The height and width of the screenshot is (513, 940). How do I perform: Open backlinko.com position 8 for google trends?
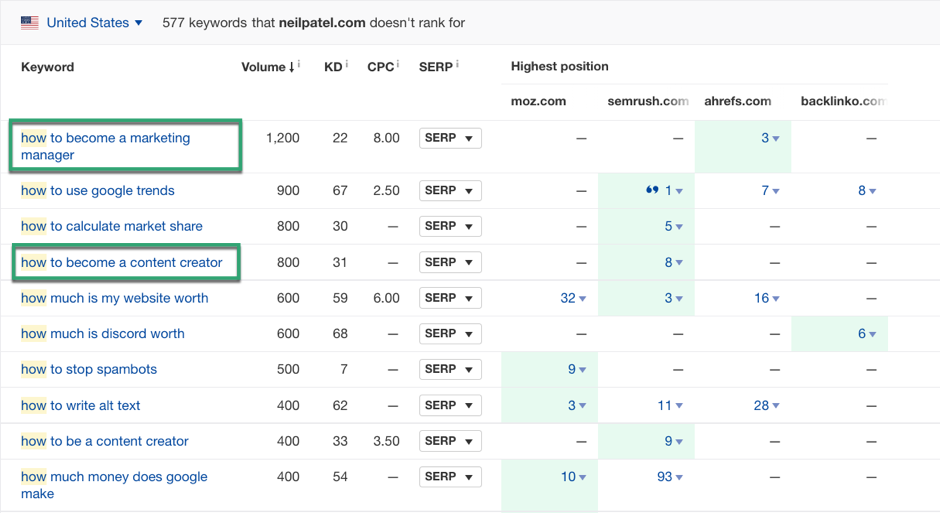(866, 191)
